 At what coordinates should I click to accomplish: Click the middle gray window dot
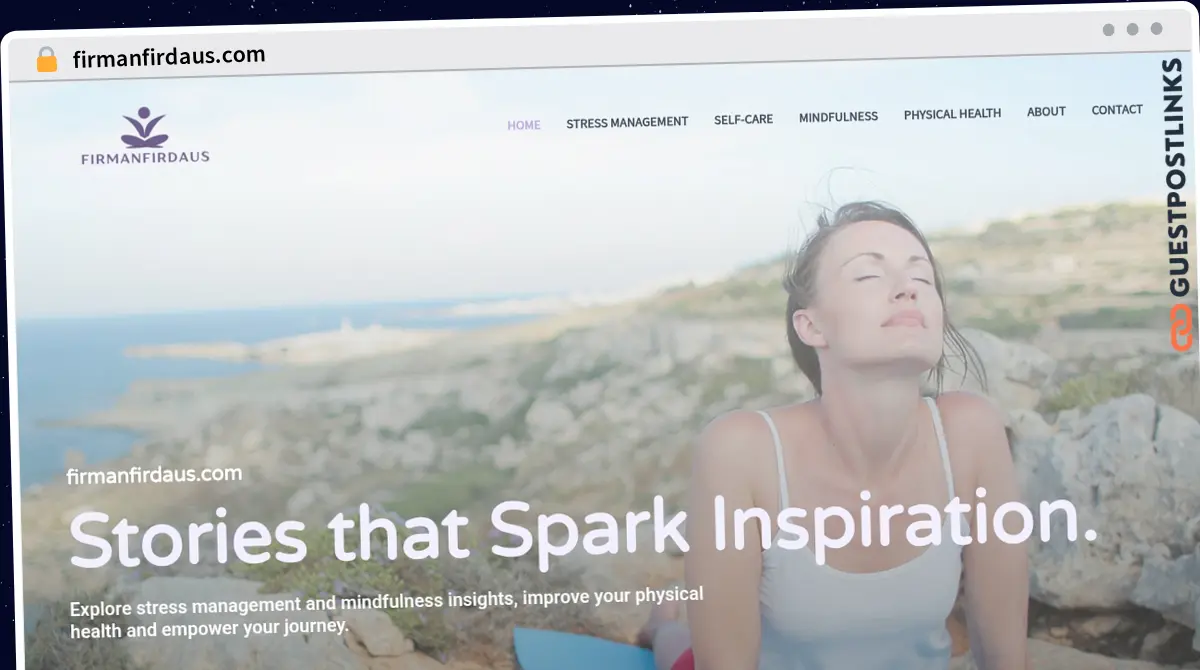tap(1133, 29)
